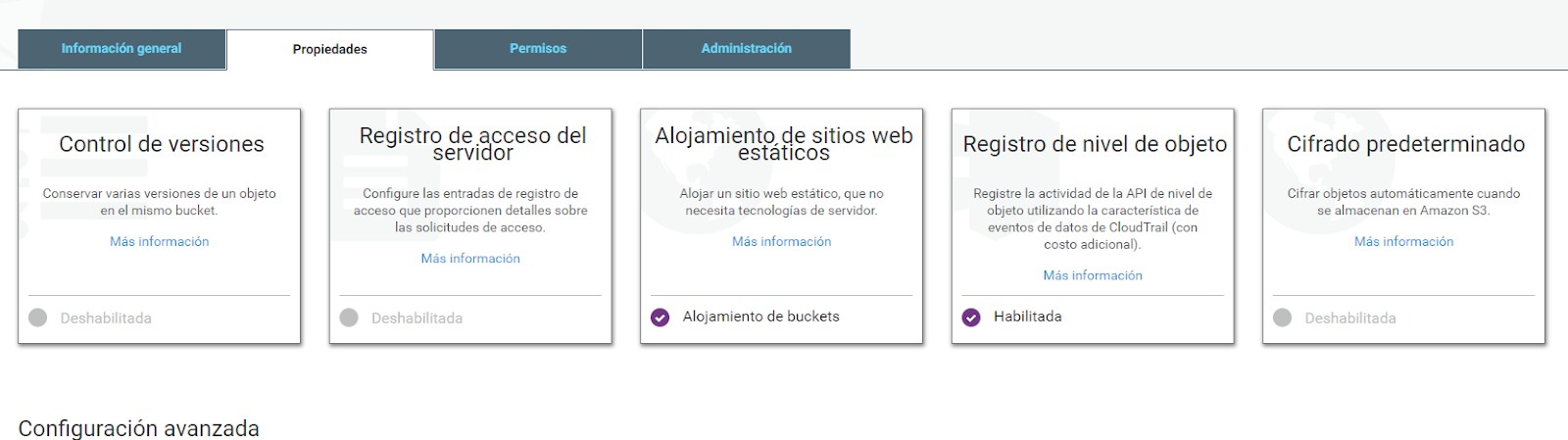This screenshot has height=440, width=1568.
Task: Open the Alojamiento de sitios web estáticos card heading
Action: pyautogui.click(x=784, y=143)
